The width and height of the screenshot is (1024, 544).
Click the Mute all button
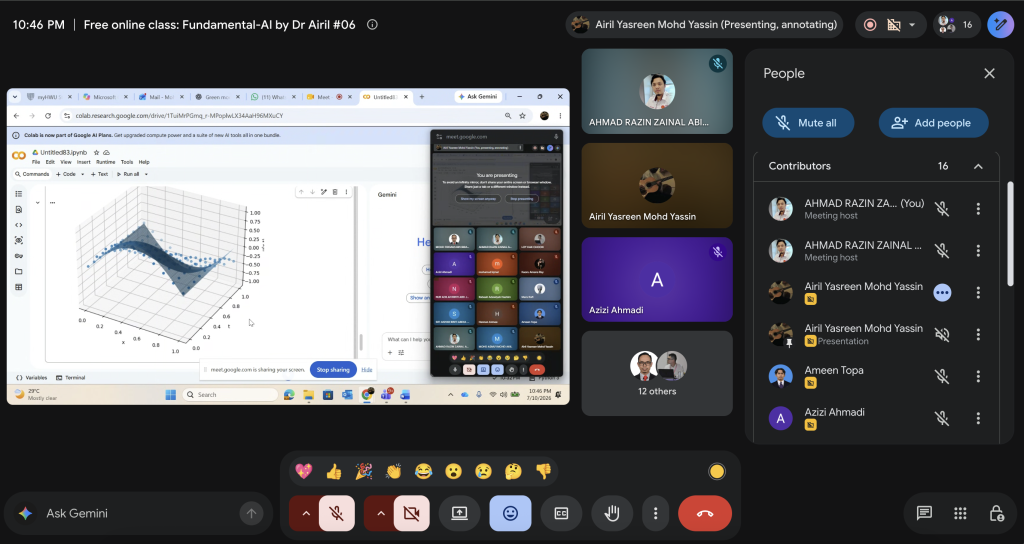[808, 123]
